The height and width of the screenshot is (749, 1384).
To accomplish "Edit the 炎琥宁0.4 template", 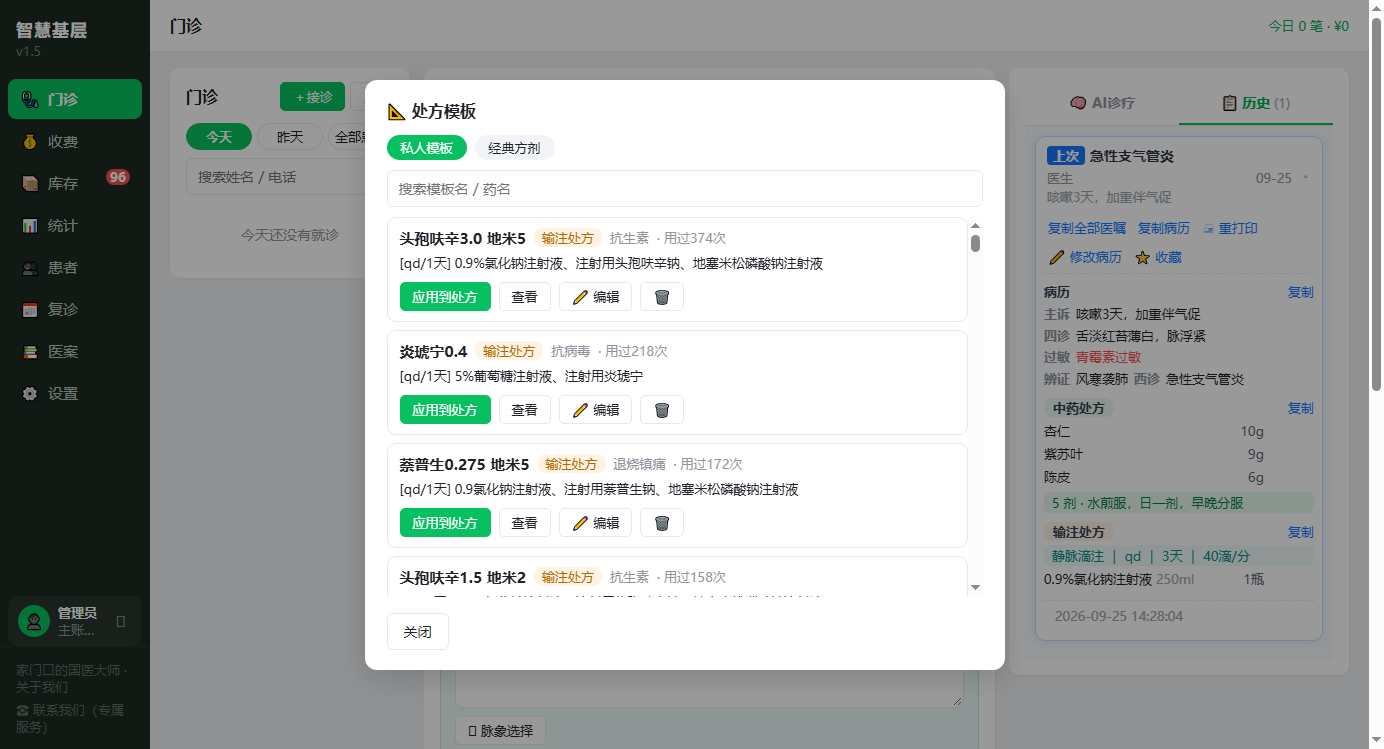I will tap(595, 410).
